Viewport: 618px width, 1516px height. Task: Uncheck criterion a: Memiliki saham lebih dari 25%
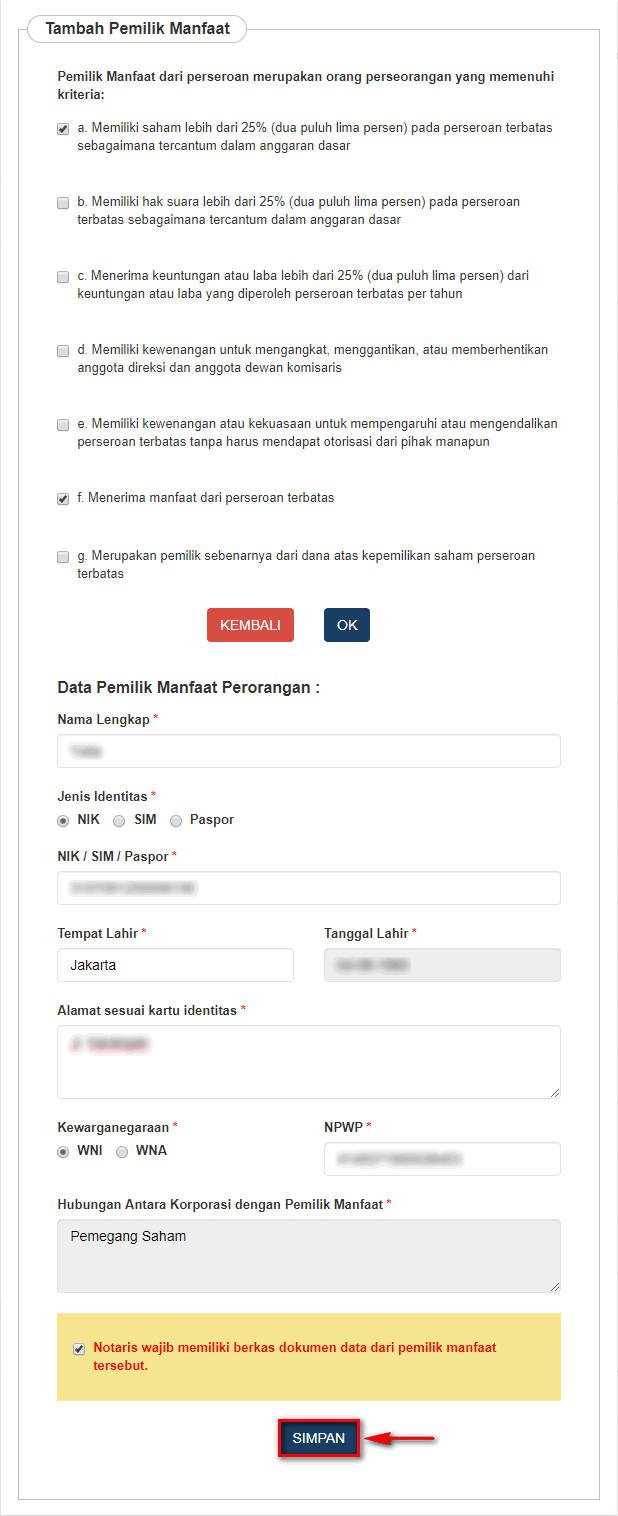(63, 129)
